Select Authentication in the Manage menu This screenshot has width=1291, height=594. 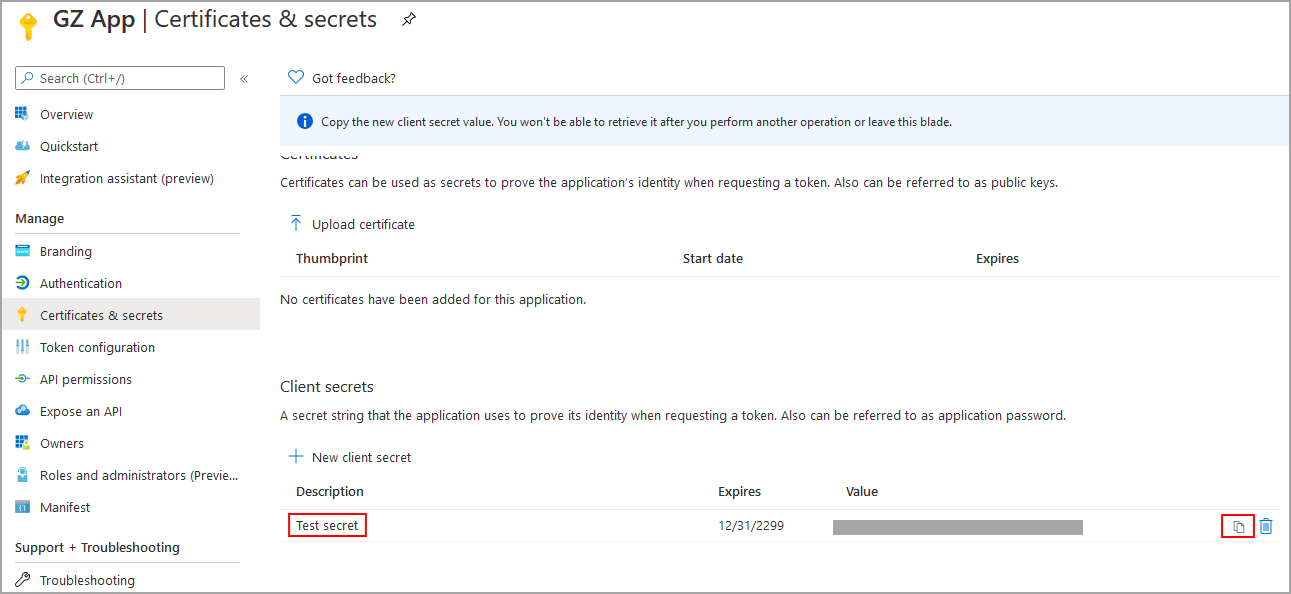tap(80, 283)
